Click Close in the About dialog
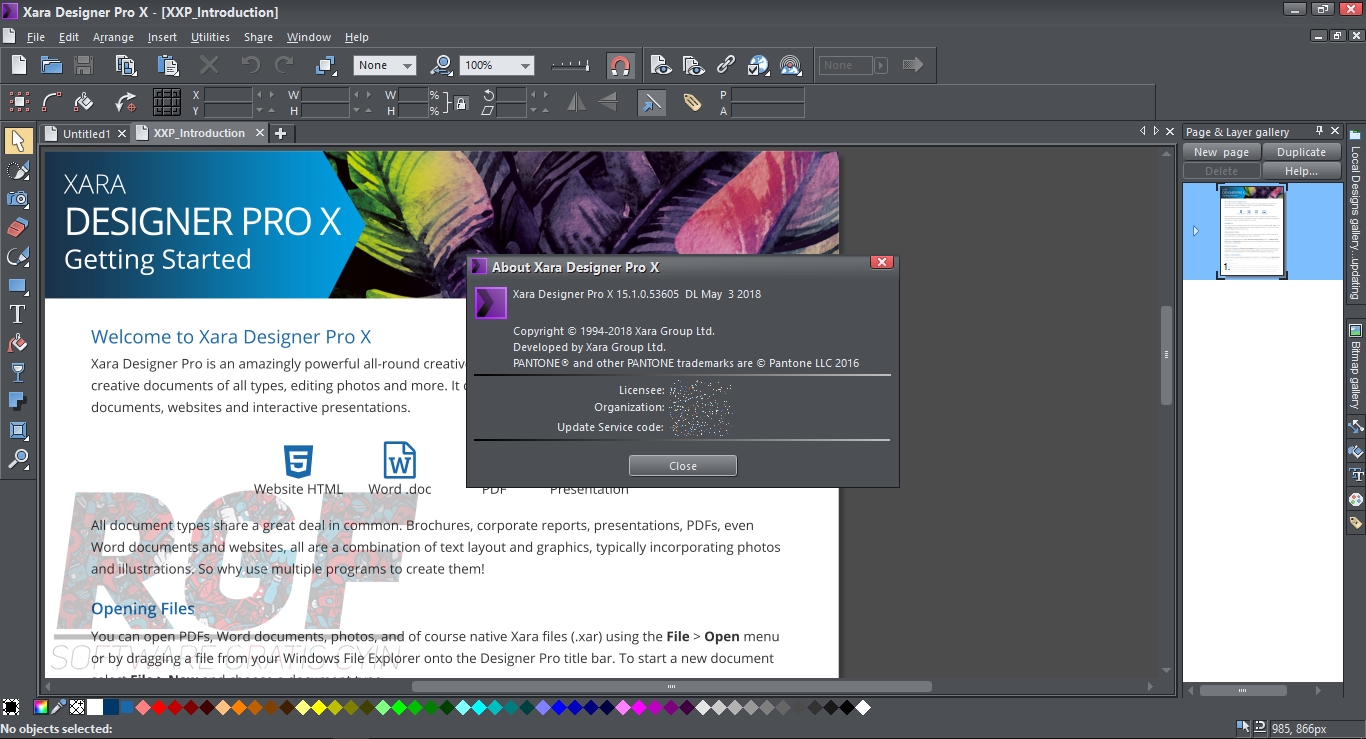Image resolution: width=1366 pixels, height=739 pixels. coord(683,466)
